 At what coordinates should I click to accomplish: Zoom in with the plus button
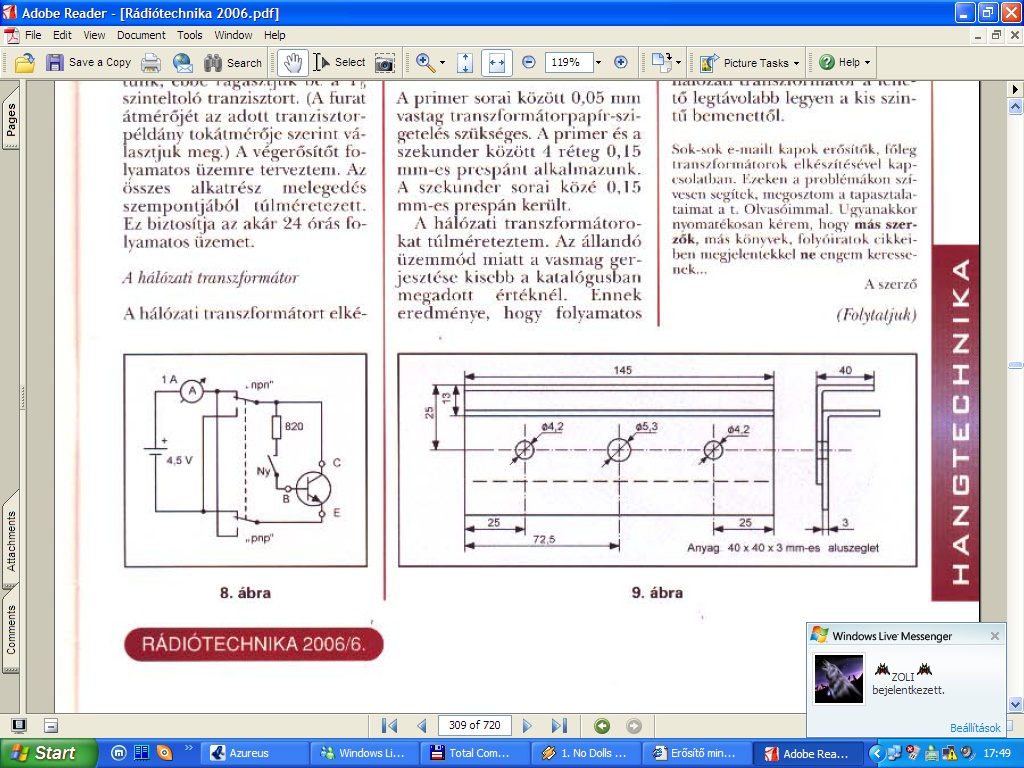(x=620, y=63)
